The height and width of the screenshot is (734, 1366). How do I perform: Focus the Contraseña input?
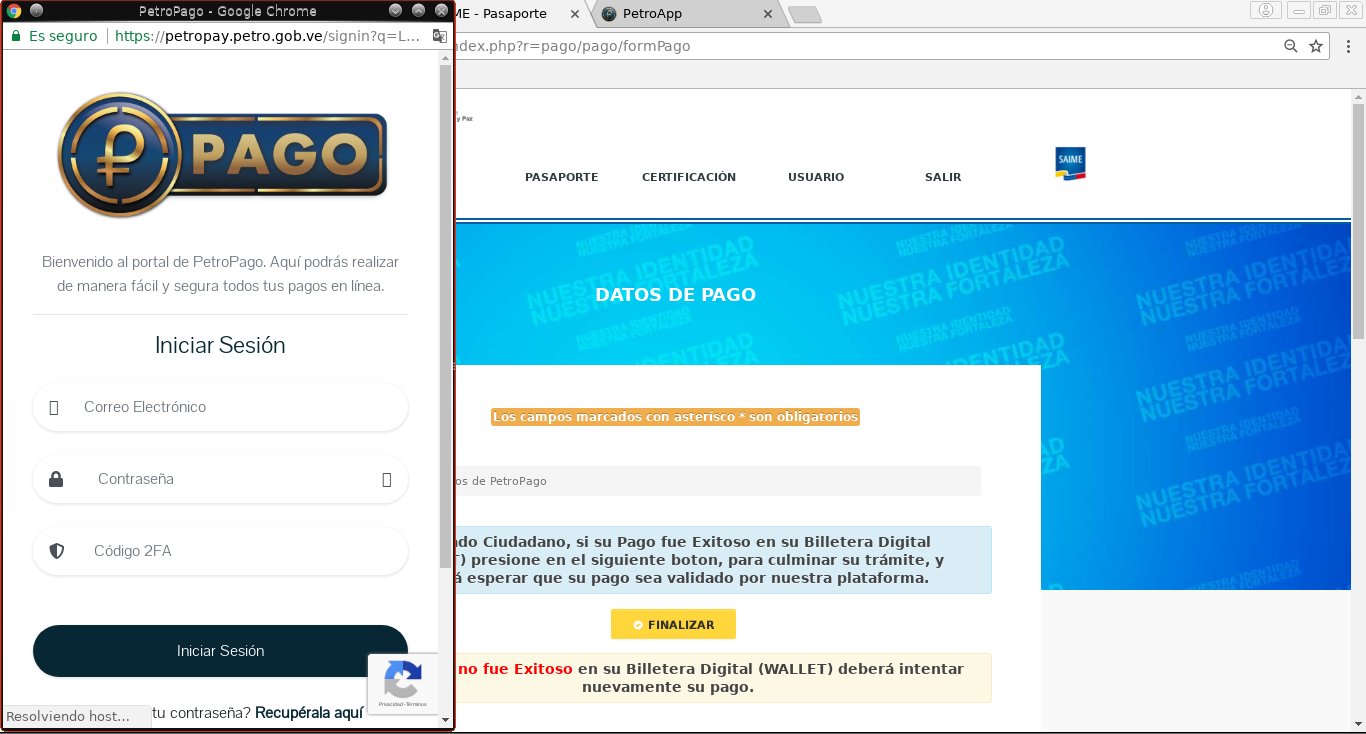(x=220, y=479)
